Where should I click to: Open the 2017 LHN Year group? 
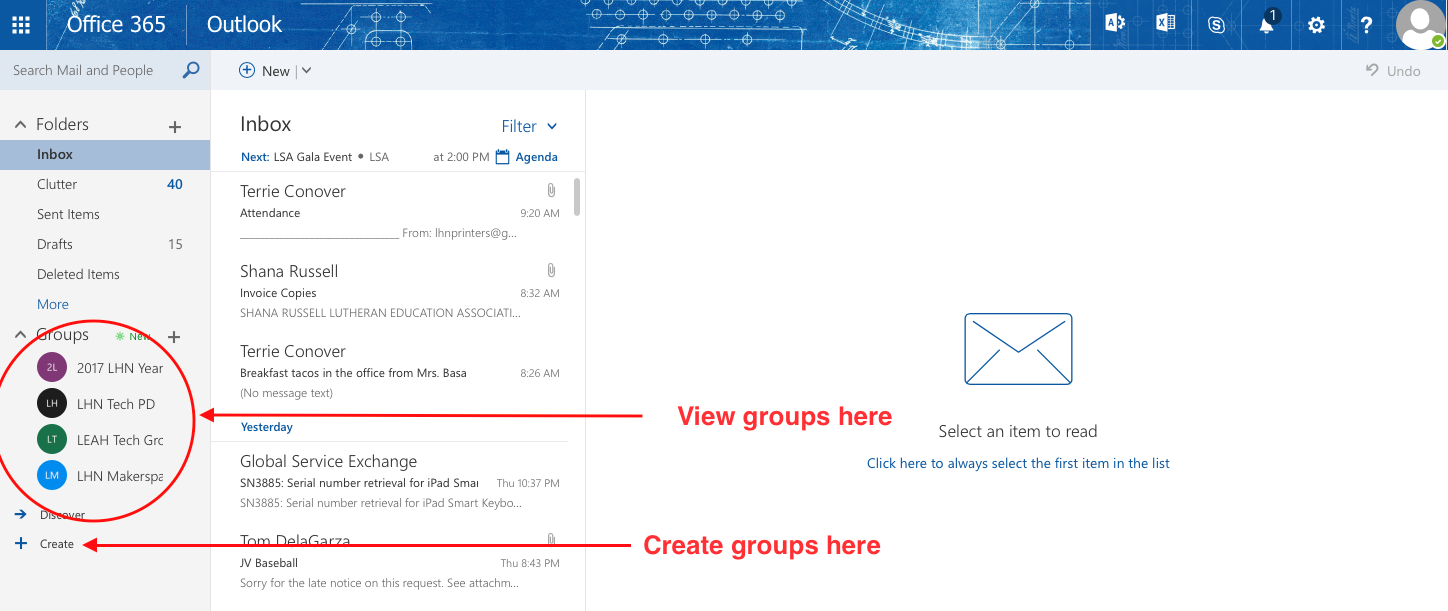(120, 368)
